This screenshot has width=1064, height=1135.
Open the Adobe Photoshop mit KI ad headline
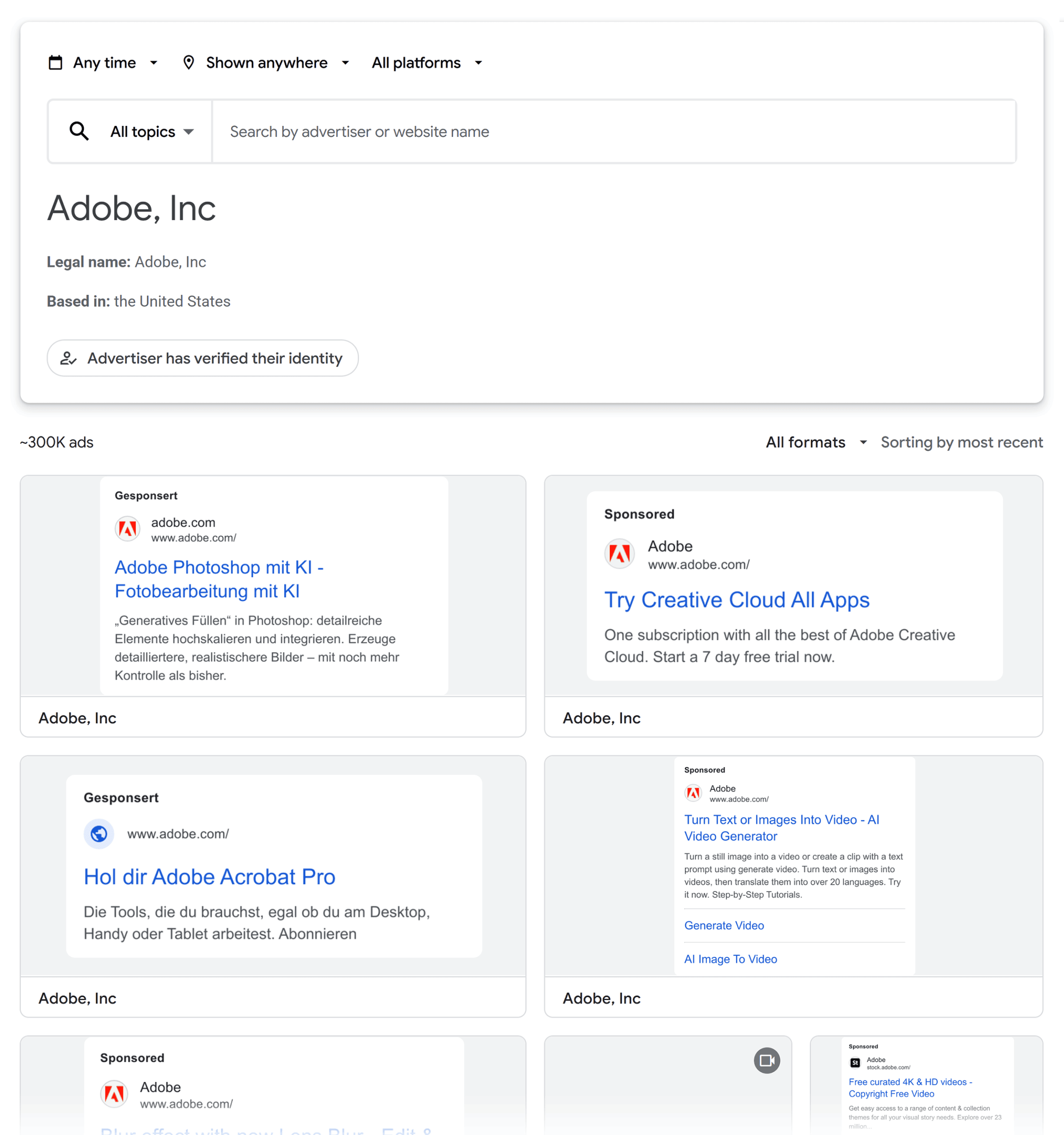pyautogui.click(x=219, y=579)
